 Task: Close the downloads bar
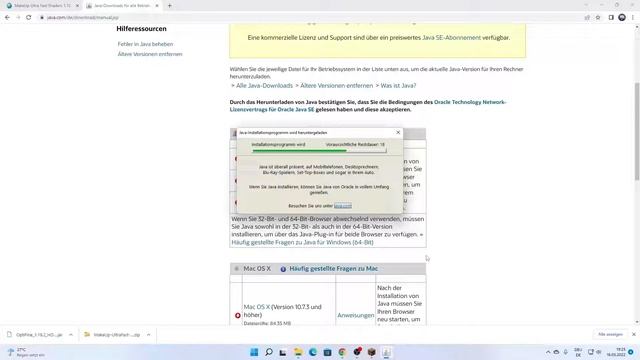pos(633,334)
